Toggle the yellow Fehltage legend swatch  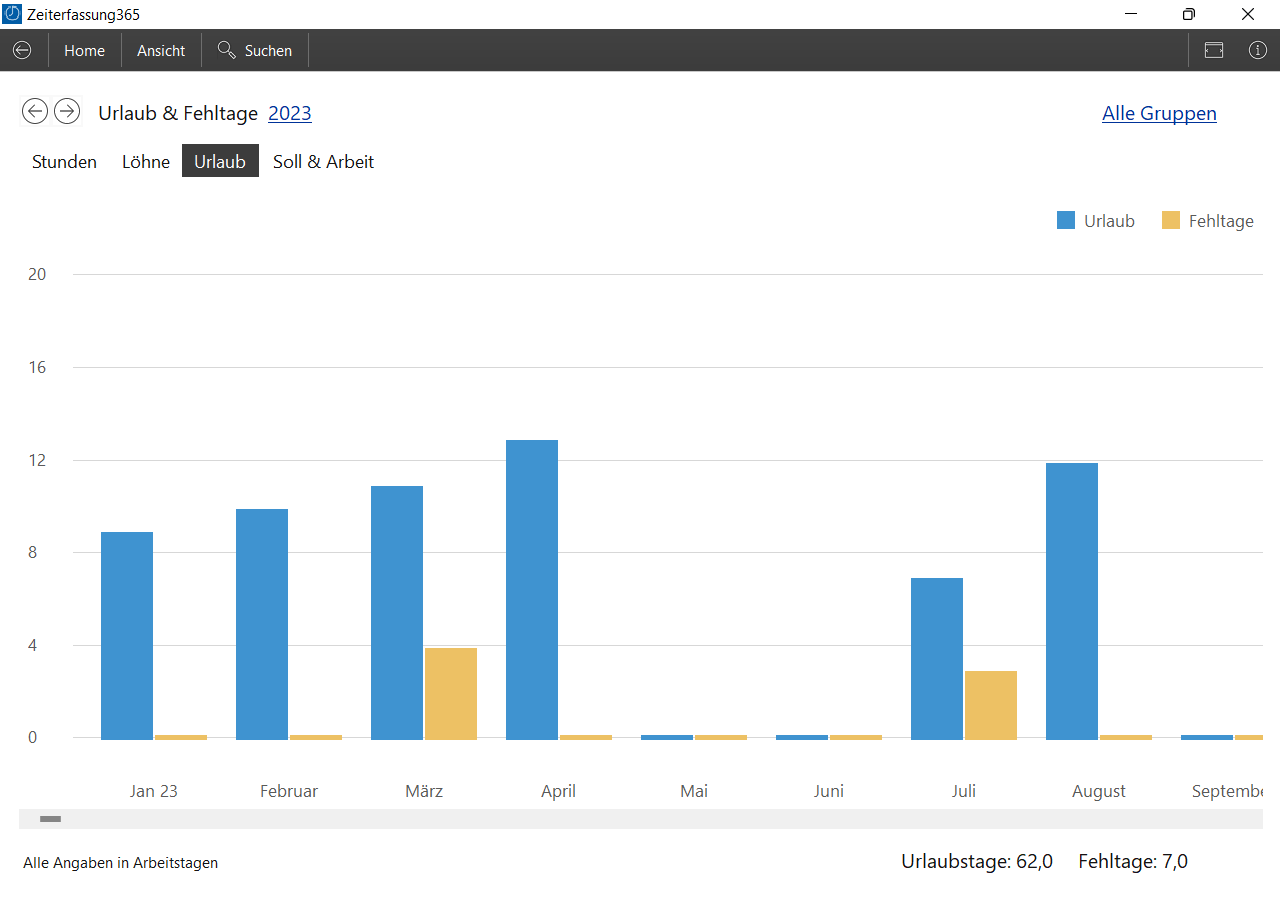tap(1171, 221)
